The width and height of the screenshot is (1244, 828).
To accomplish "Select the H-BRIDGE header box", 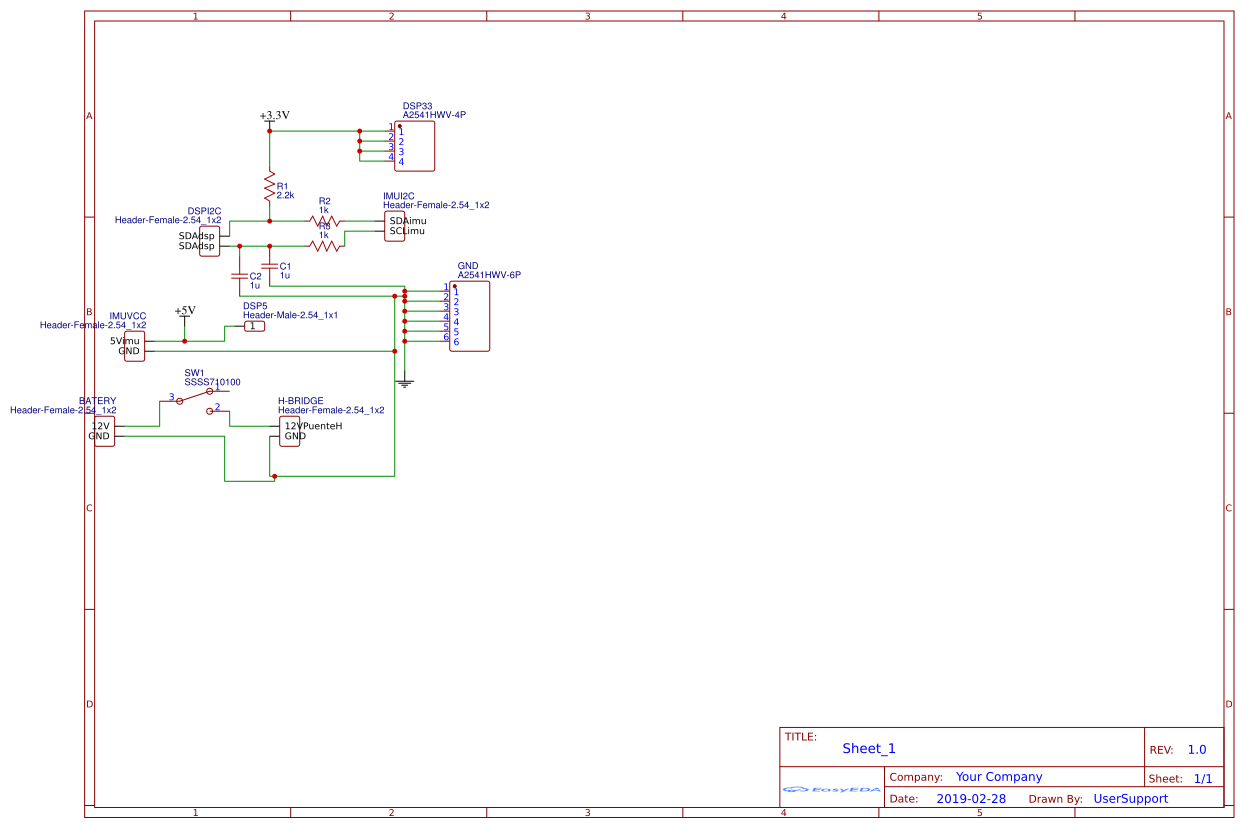I will pos(289,431).
